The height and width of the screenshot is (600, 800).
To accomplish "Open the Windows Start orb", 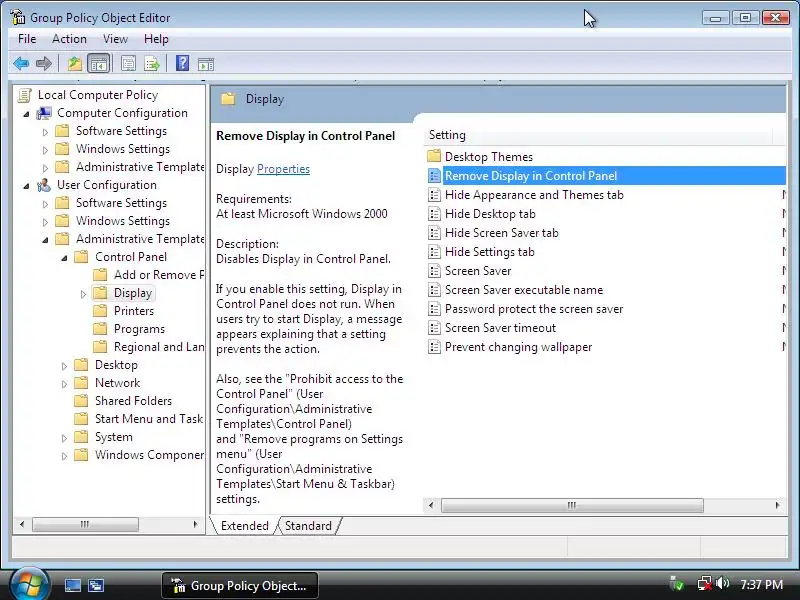I will (x=29, y=585).
